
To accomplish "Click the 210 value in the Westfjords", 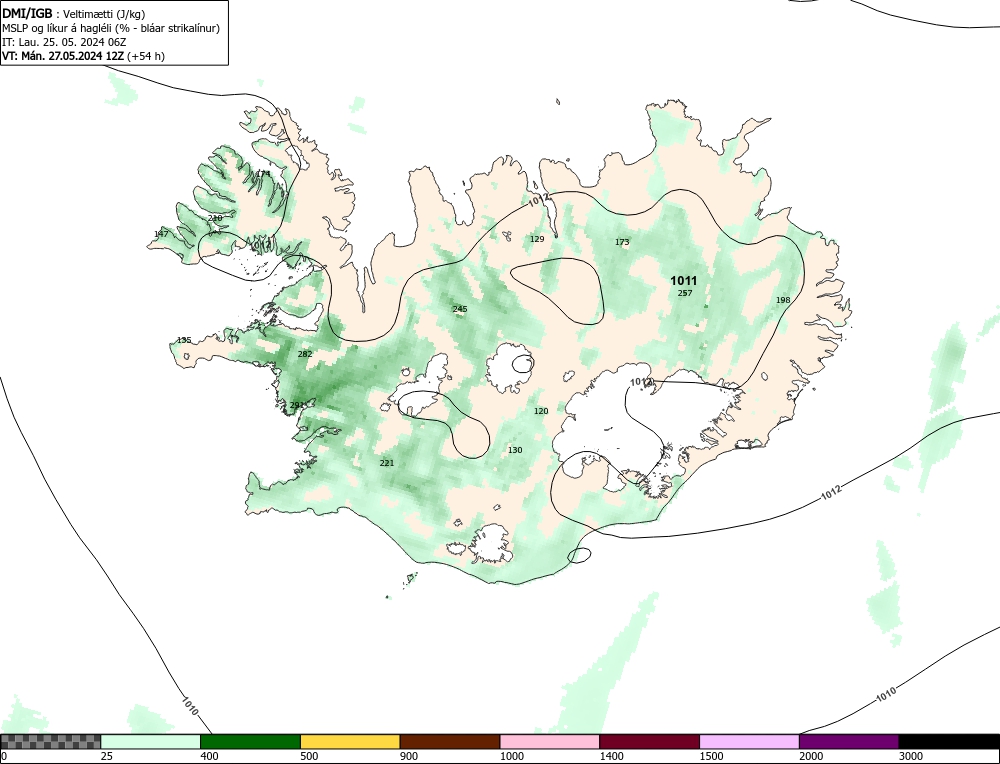I will (215, 218).
